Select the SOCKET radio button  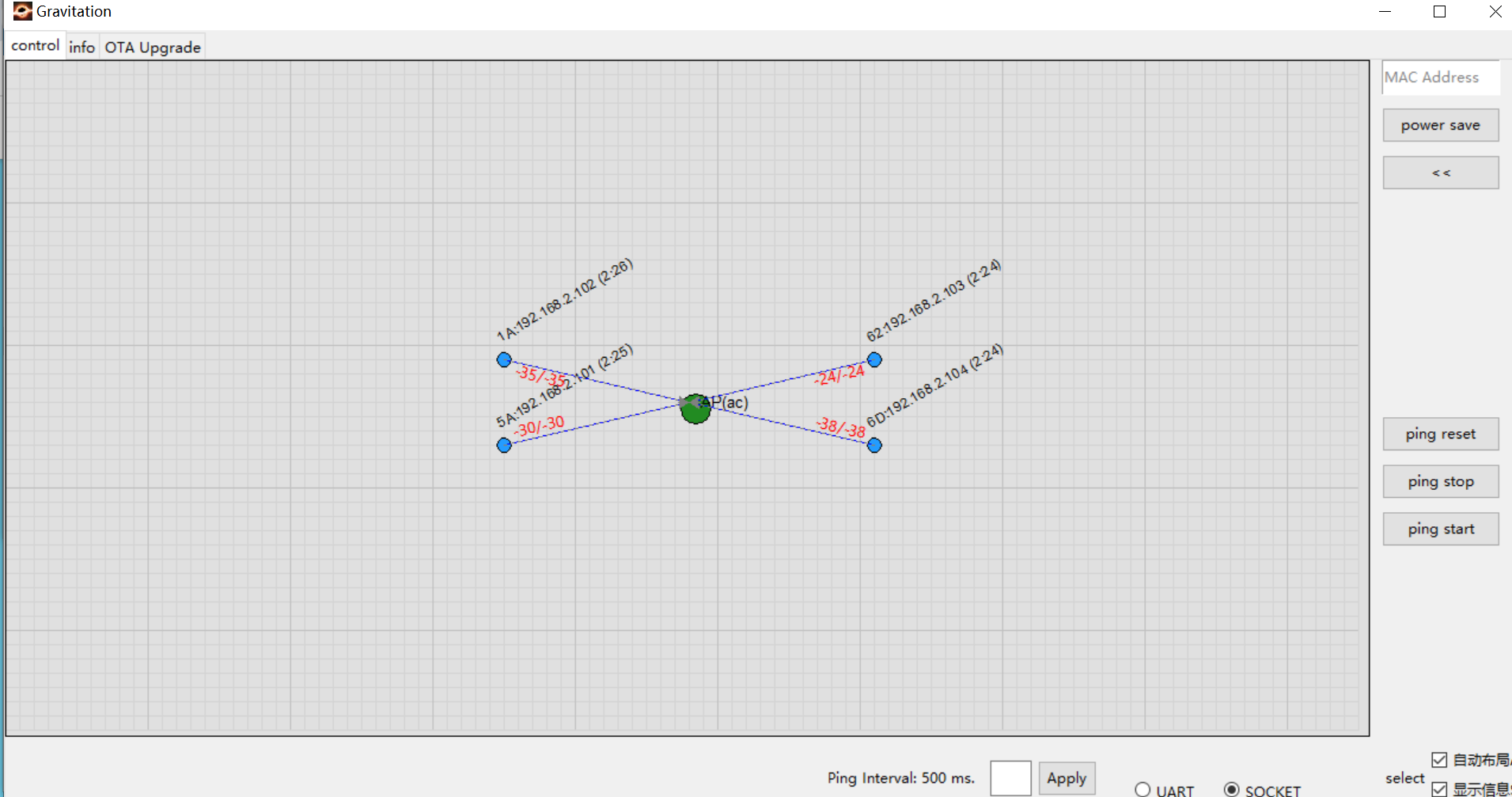pos(1232,789)
